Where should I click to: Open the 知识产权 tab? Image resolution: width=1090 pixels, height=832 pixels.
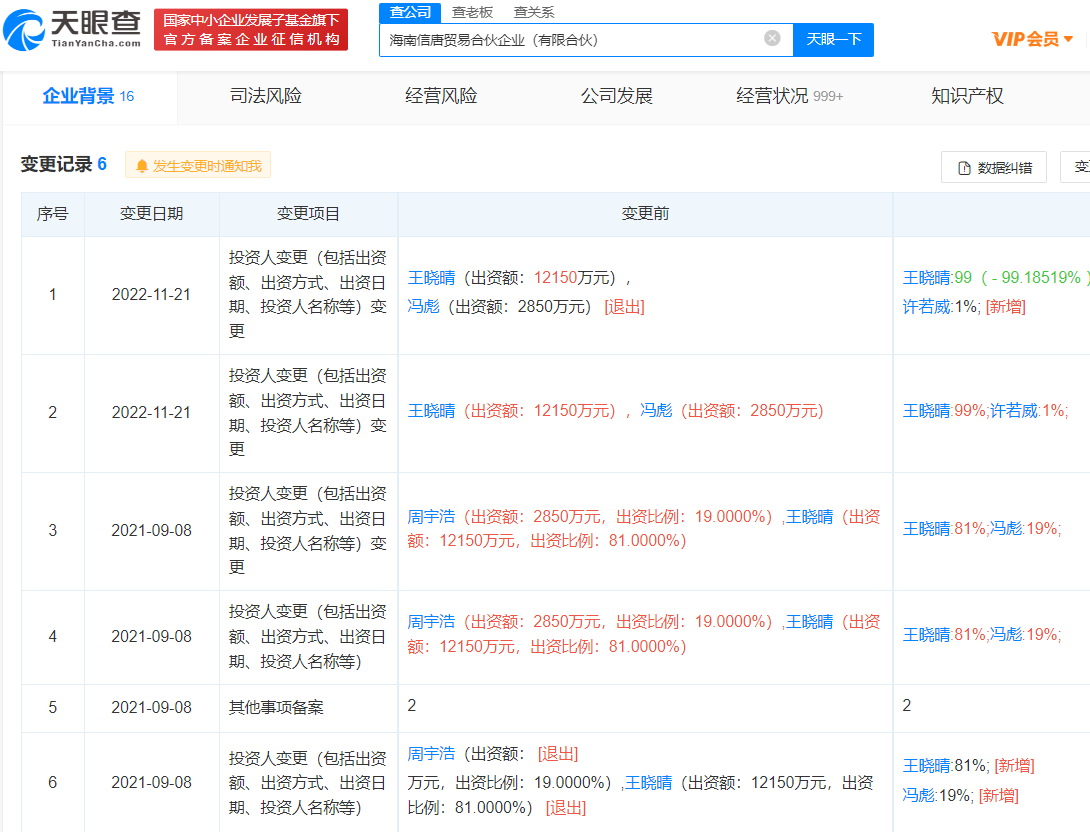[x=967, y=96]
